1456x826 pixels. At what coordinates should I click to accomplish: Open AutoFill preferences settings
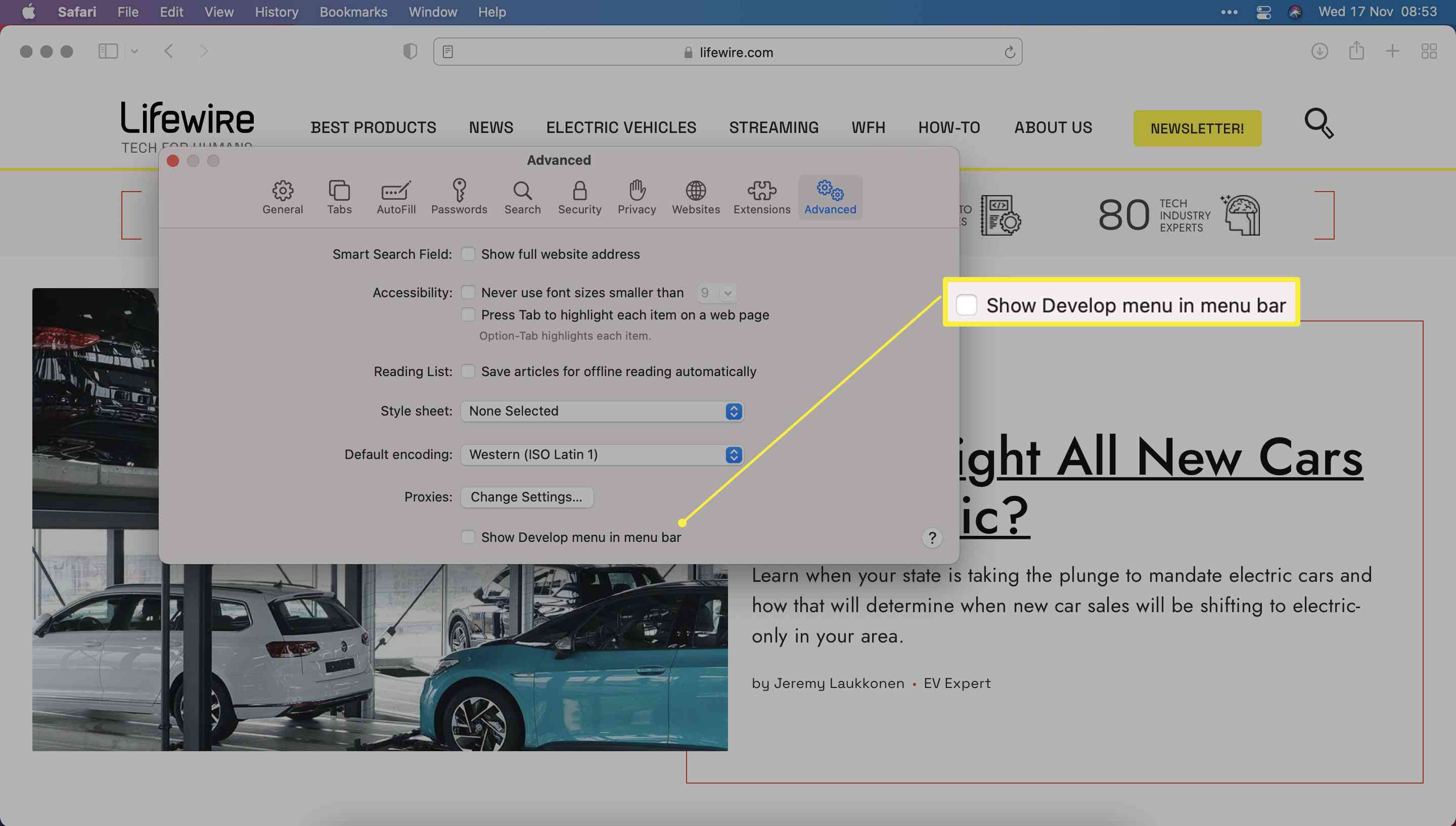click(396, 196)
